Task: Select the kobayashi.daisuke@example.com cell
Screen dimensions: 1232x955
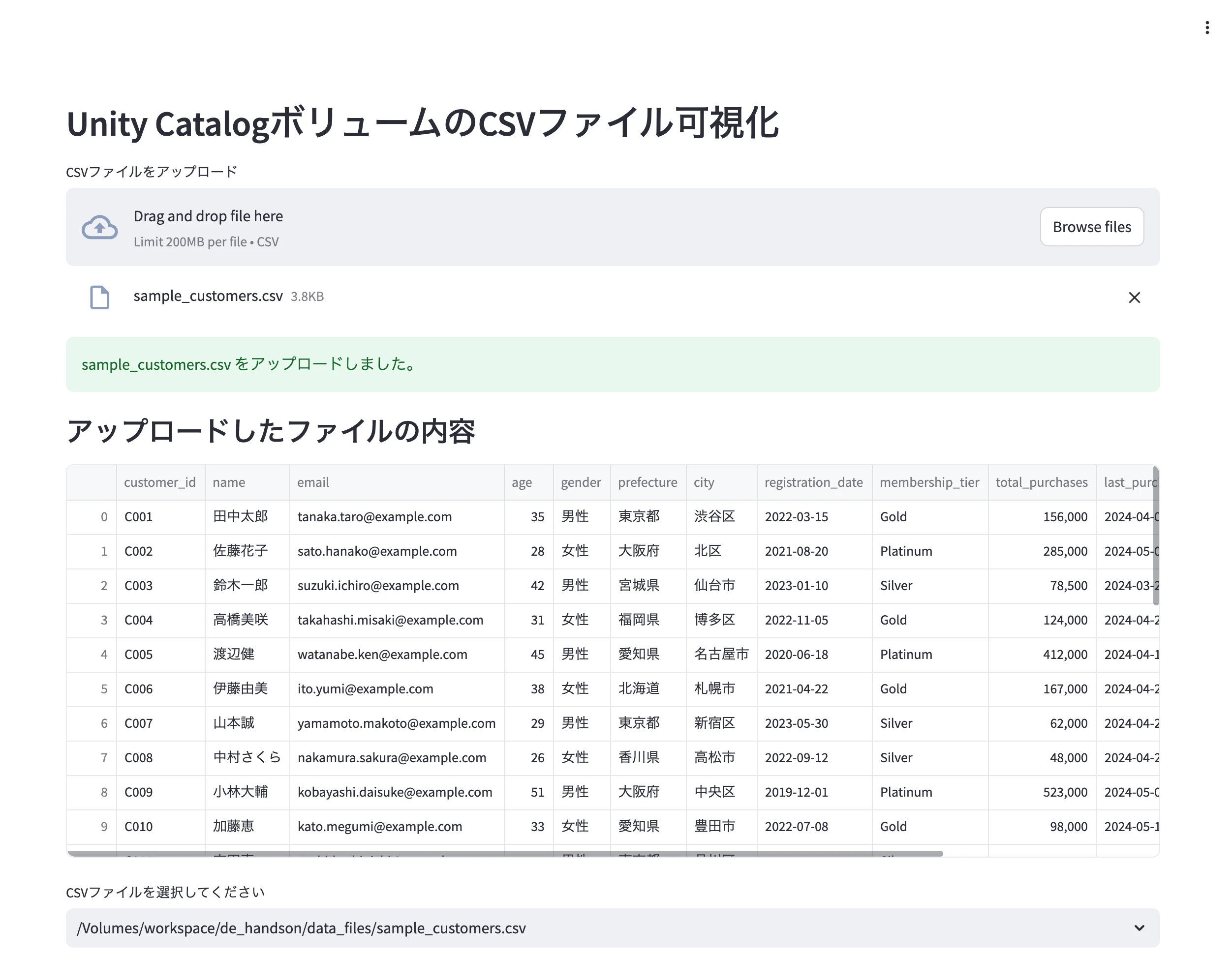Action: click(x=397, y=792)
